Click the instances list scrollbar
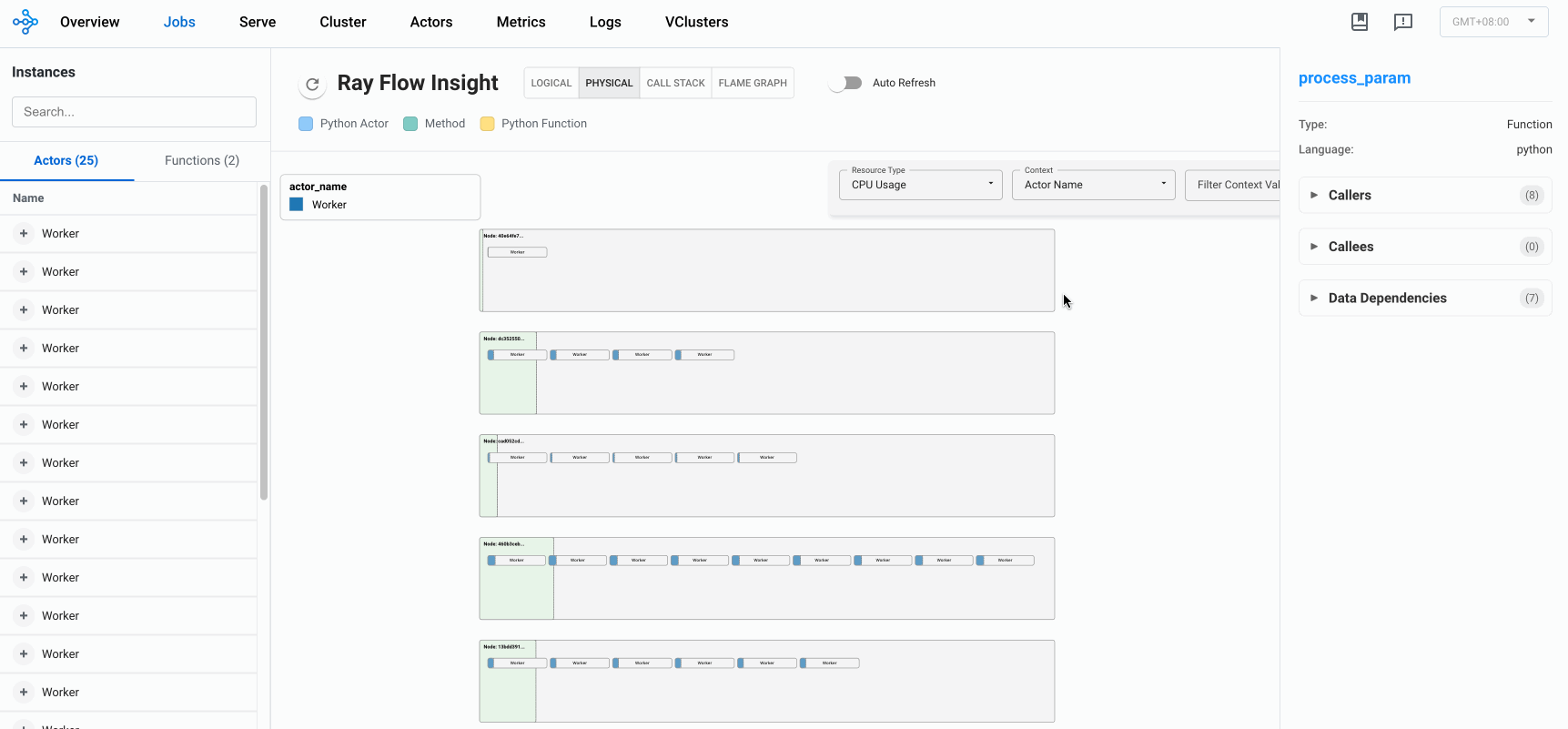 tap(264, 342)
